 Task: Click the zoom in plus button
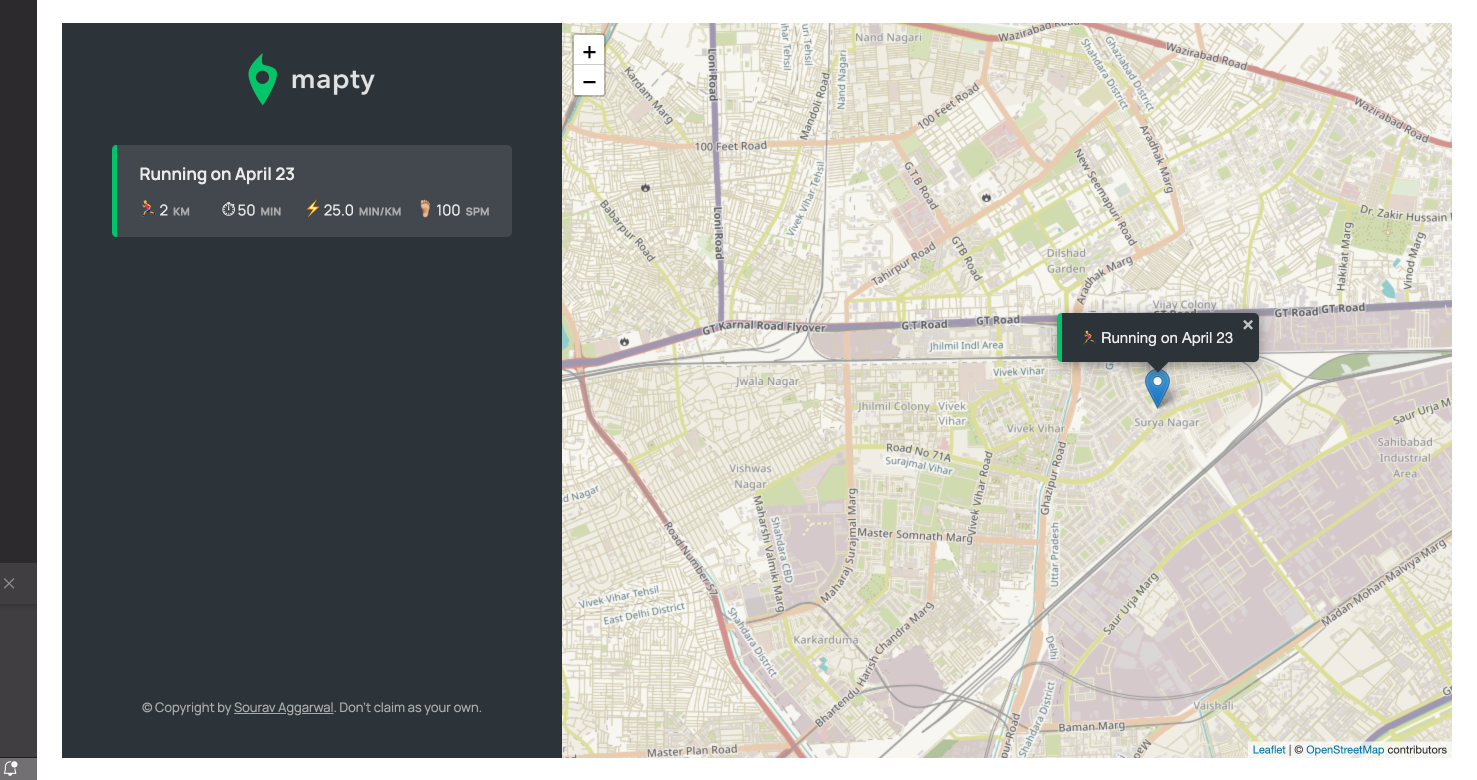click(x=589, y=52)
